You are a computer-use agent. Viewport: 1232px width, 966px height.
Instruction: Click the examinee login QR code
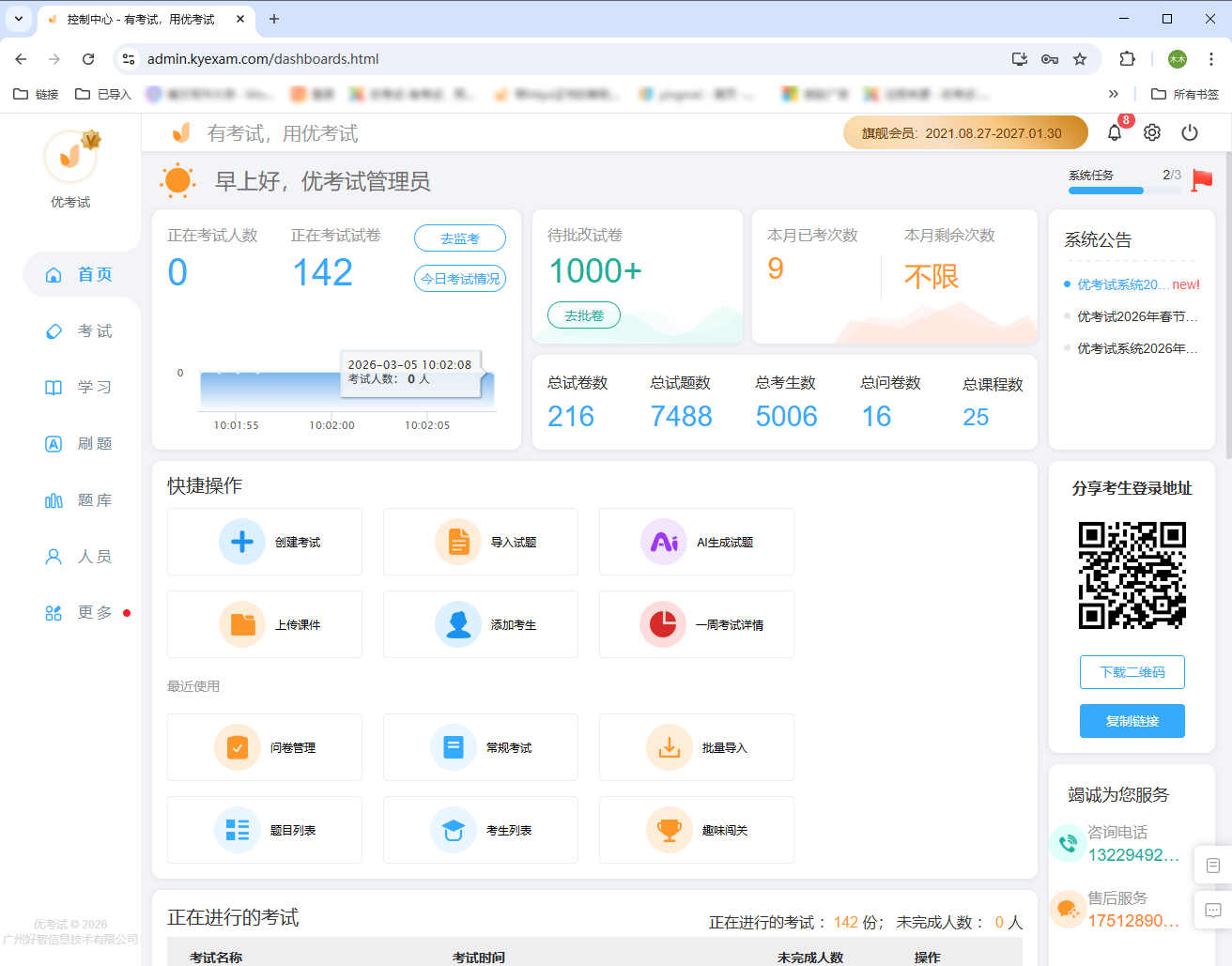click(x=1132, y=575)
